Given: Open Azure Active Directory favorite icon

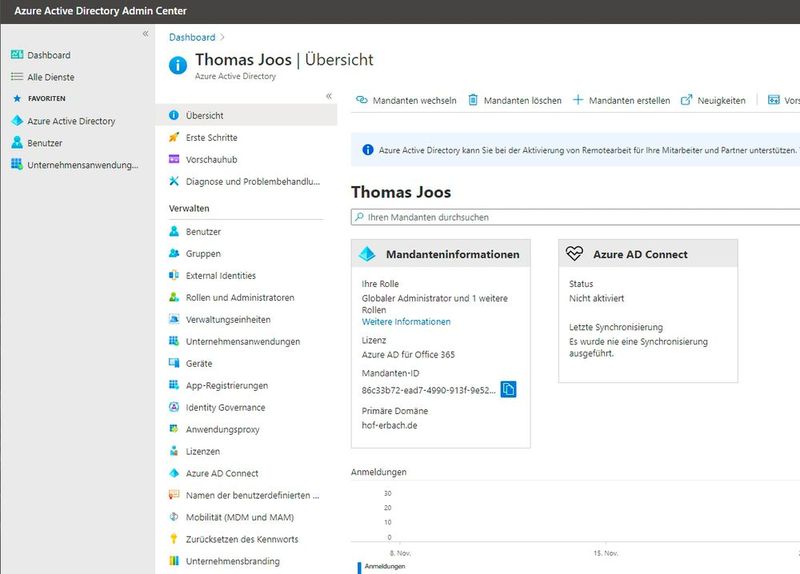Looking at the screenshot, I should (17, 121).
